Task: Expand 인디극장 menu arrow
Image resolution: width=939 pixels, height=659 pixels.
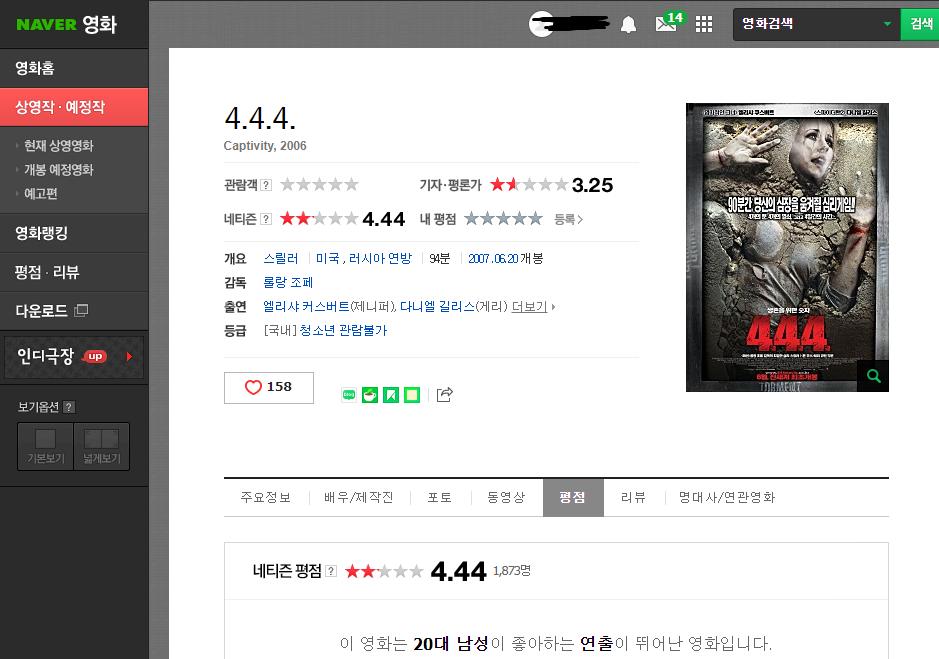Action: [x=129, y=356]
